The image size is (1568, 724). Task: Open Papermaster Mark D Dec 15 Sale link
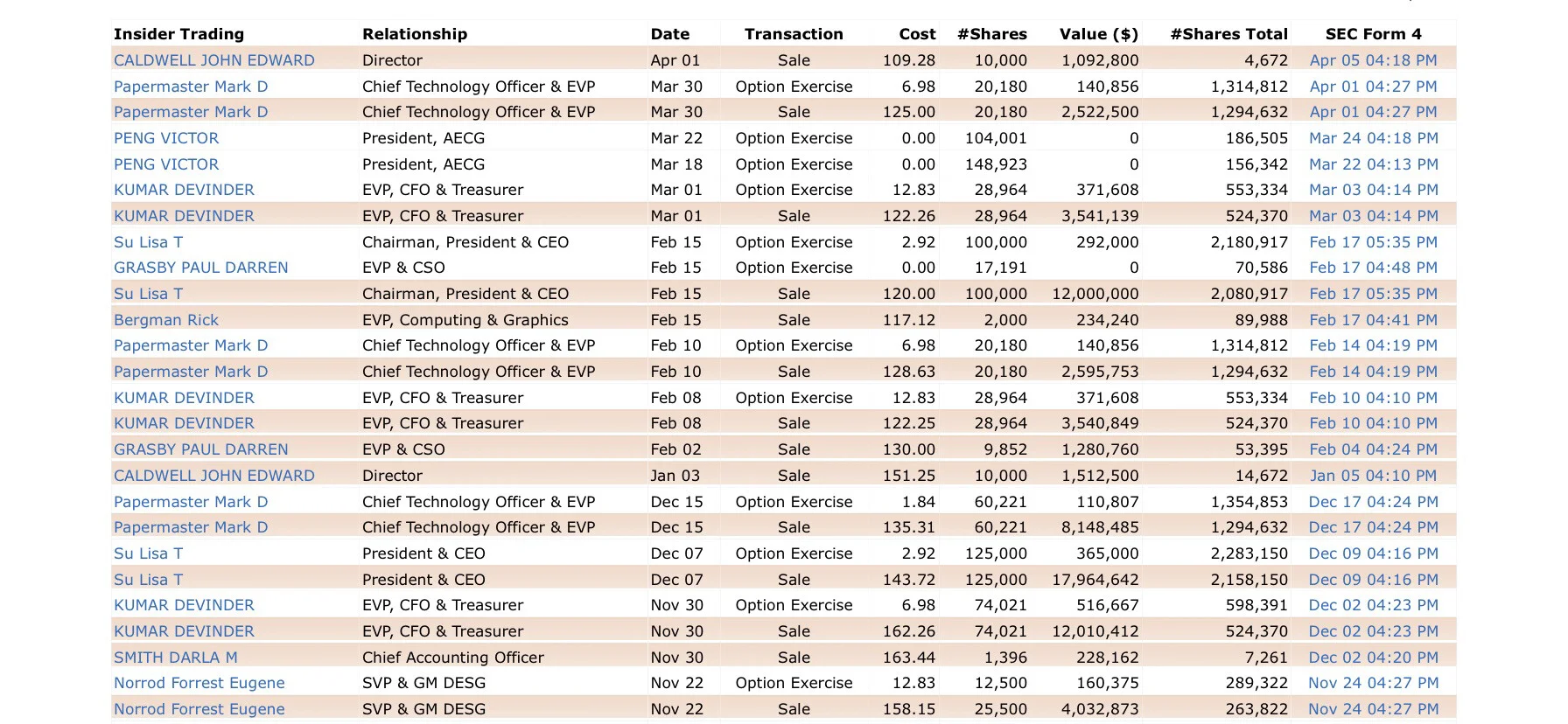click(191, 527)
